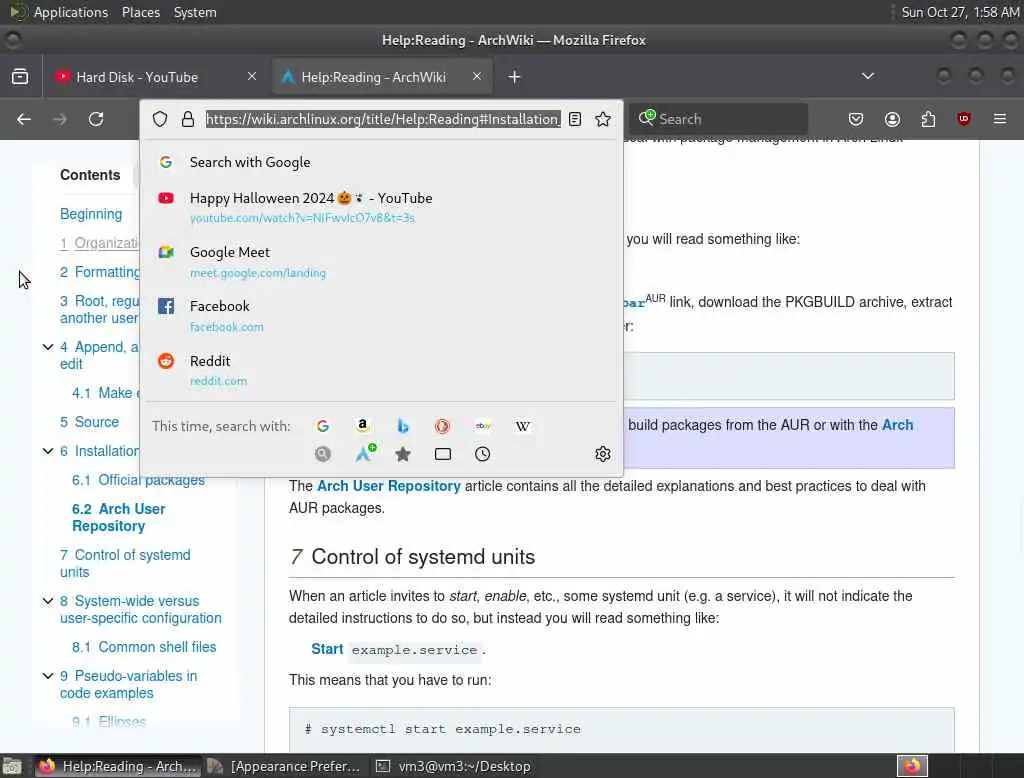
Task: Search this time with Google engine icon
Action: point(323,426)
